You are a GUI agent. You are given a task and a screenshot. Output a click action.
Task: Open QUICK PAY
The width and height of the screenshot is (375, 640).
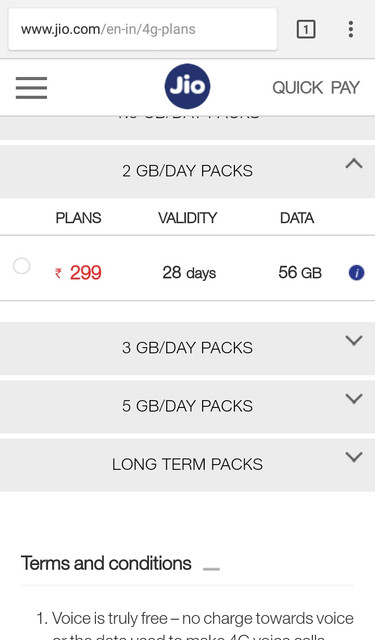click(x=316, y=88)
